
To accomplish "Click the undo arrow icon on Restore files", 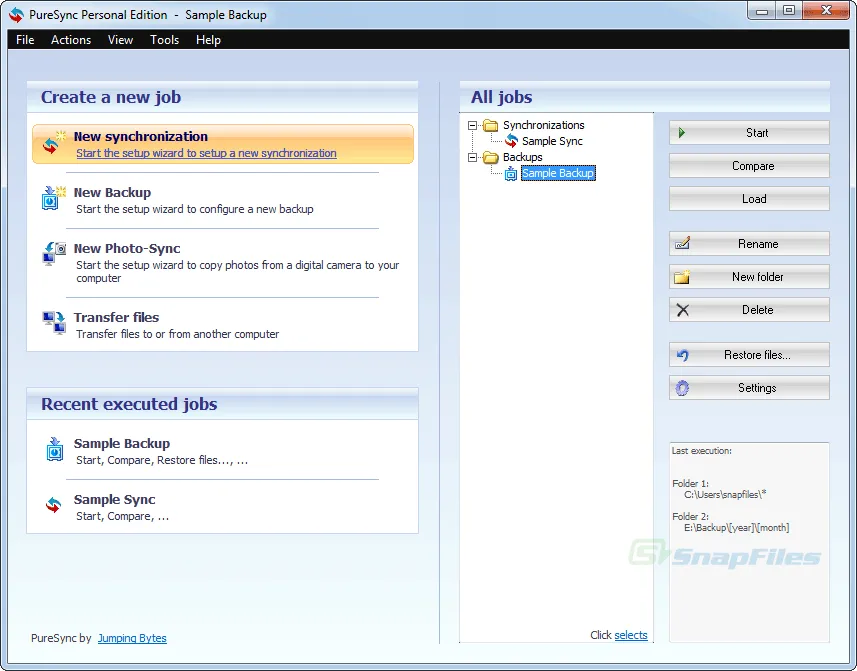I will tap(683, 355).
